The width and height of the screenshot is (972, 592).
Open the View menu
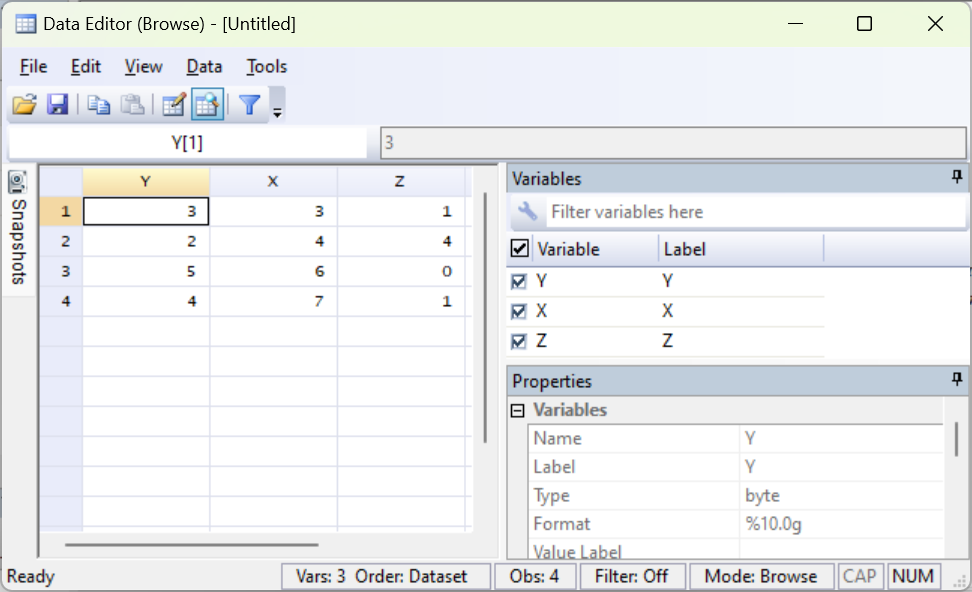(143, 66)
